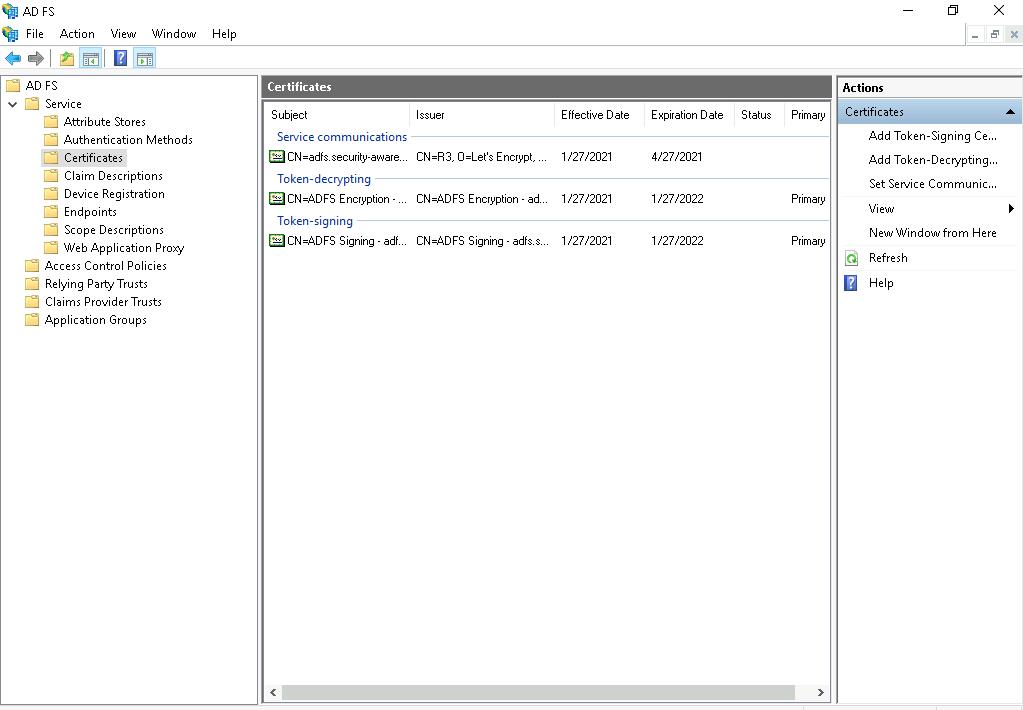Click the Up one level folder icon
The width and height of the screenshot is (1023, 710).
point(66,59)
